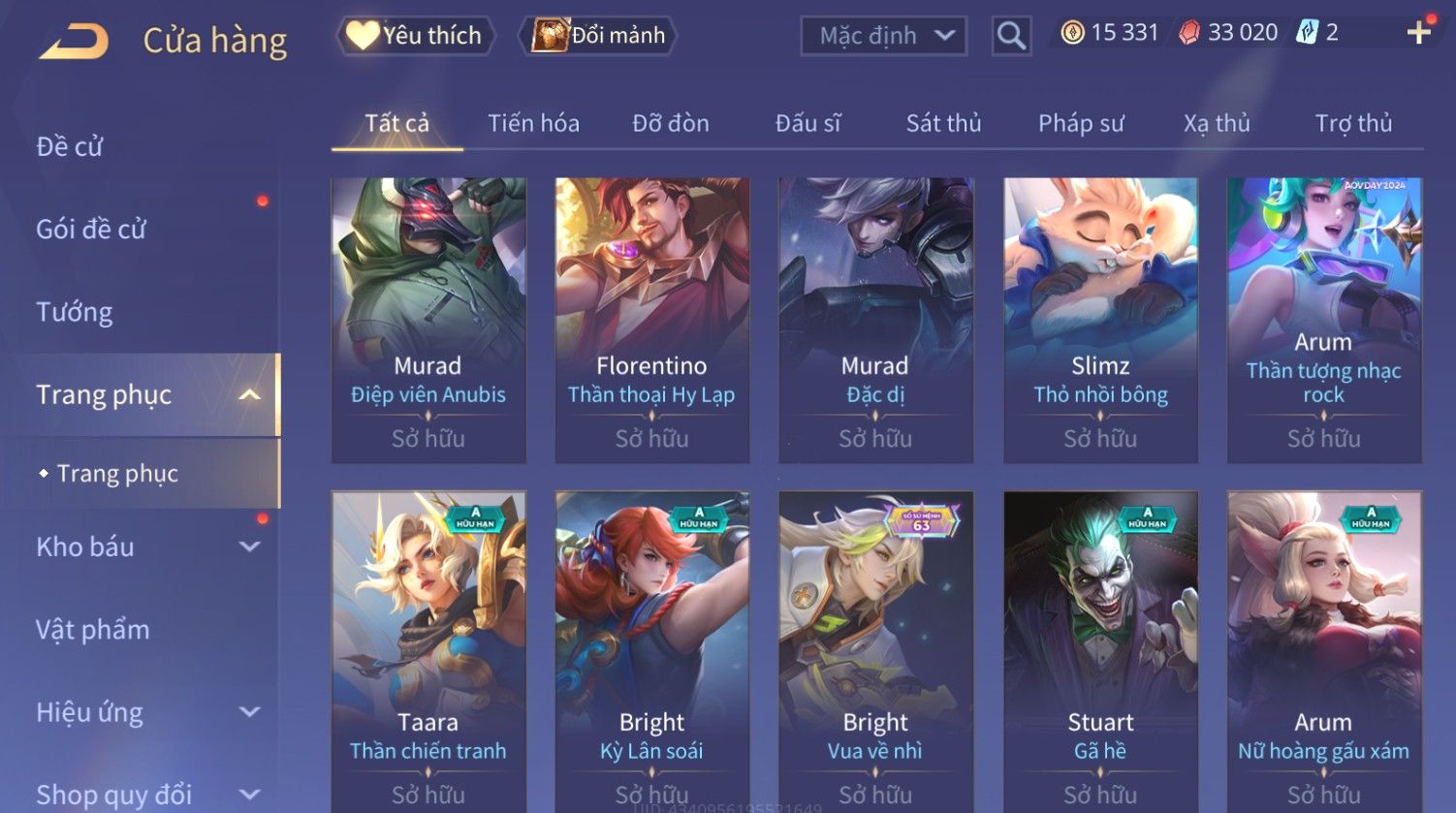Open the Yêu thích heart favorites
The image size is (1456, 813).
point(416,36)
